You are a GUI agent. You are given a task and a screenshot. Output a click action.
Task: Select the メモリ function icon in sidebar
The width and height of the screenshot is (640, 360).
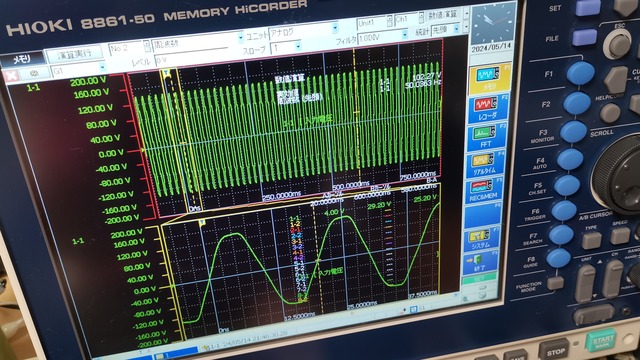coord(489,79)
